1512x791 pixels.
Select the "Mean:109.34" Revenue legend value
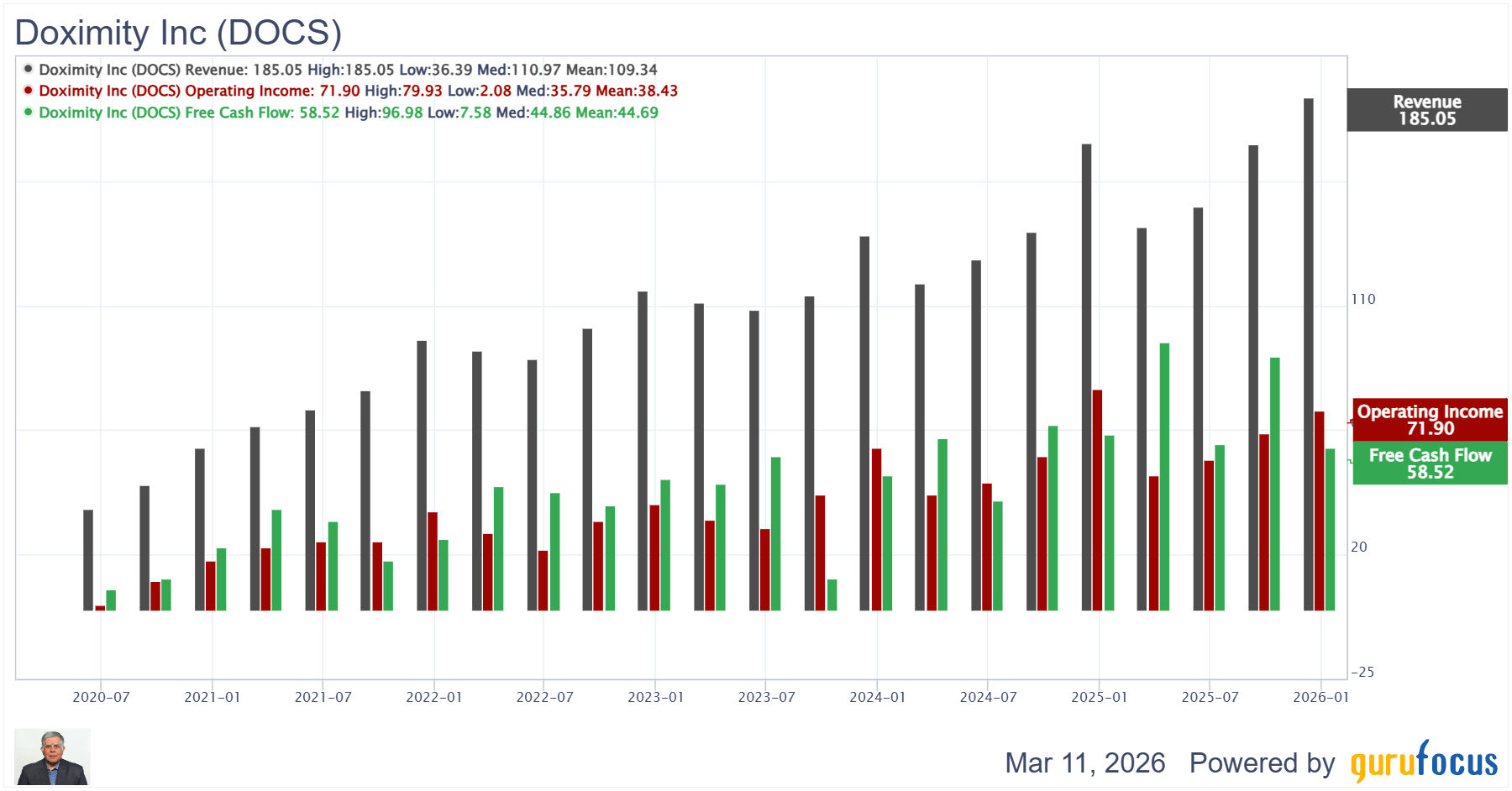(612, 70)
